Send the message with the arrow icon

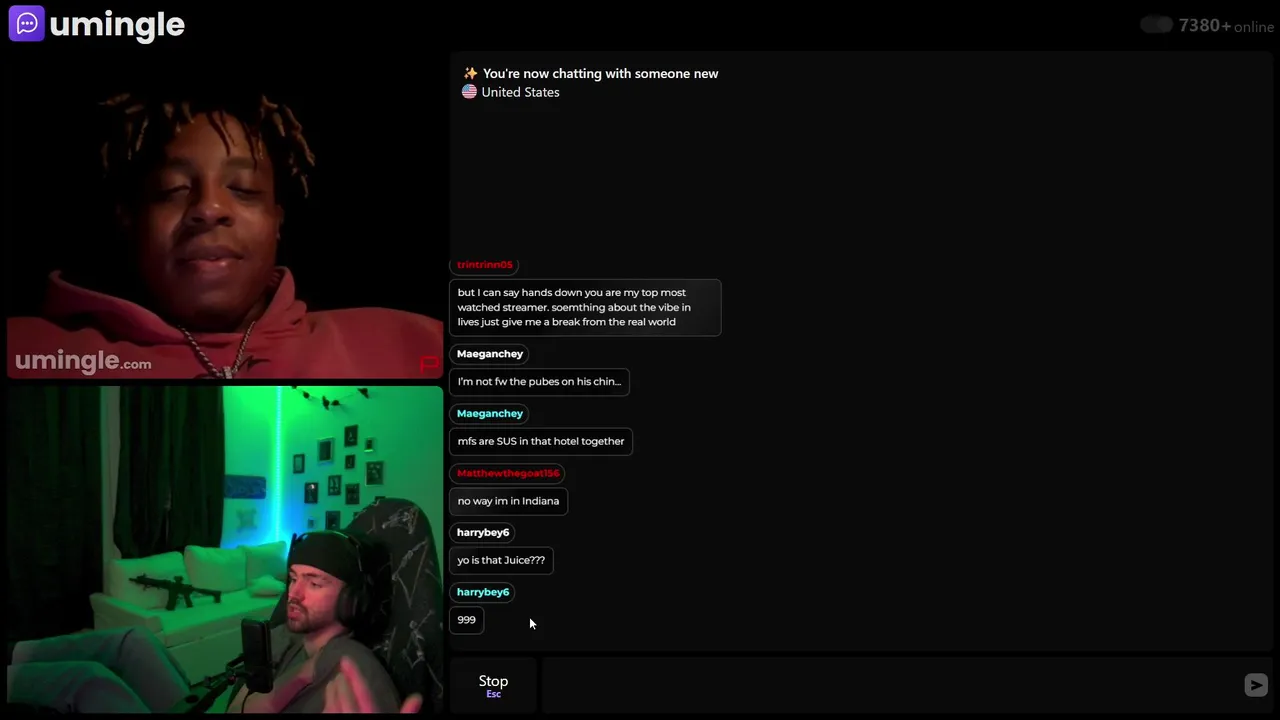(1256, 685)
